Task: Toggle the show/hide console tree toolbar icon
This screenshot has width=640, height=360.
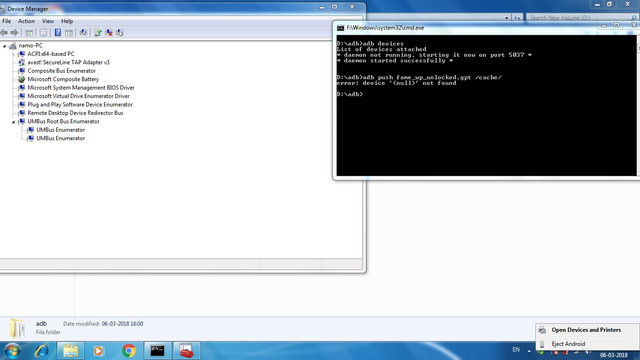Action: [29, 33]
